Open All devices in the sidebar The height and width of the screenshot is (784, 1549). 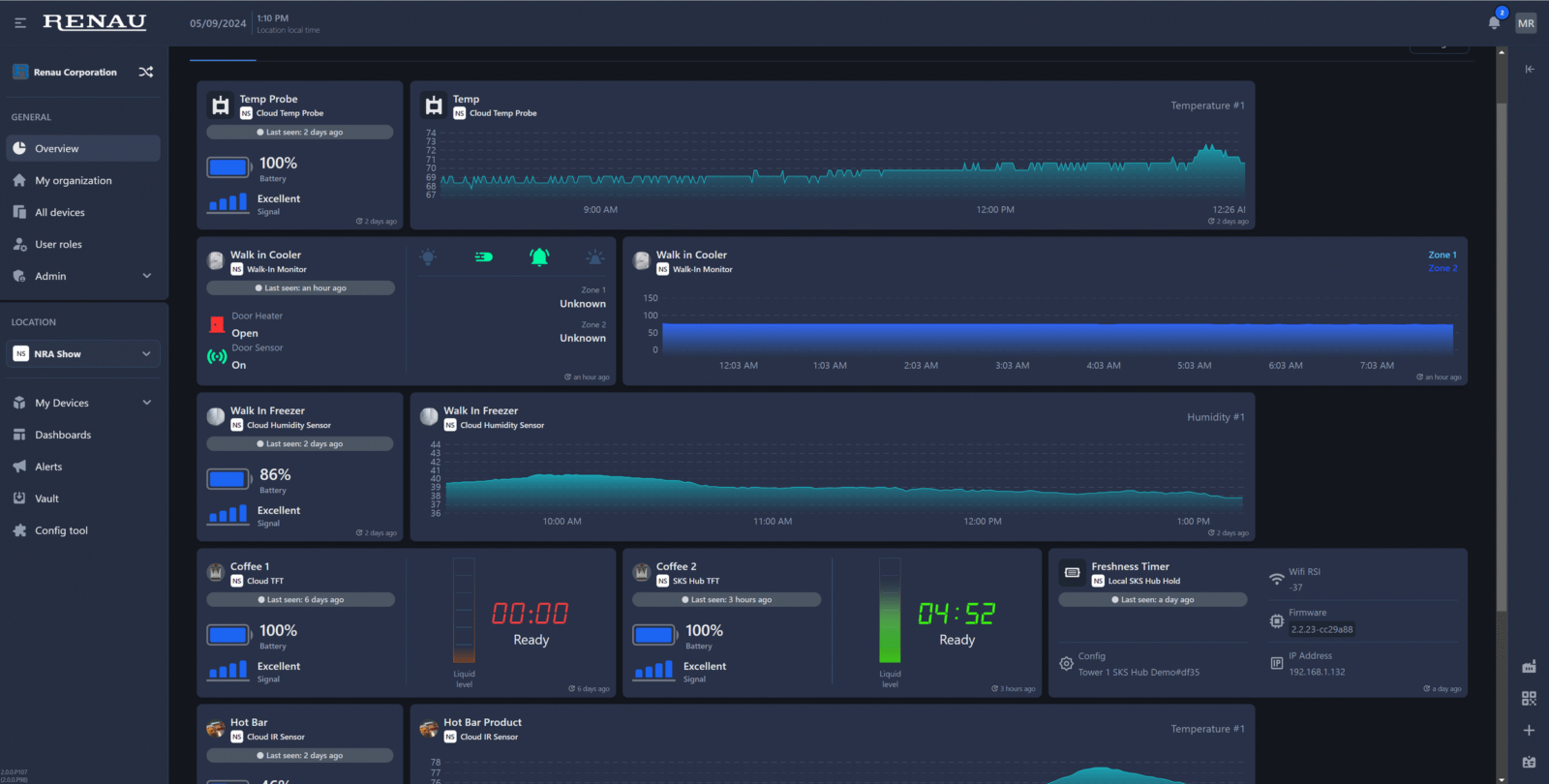point(60,212)
